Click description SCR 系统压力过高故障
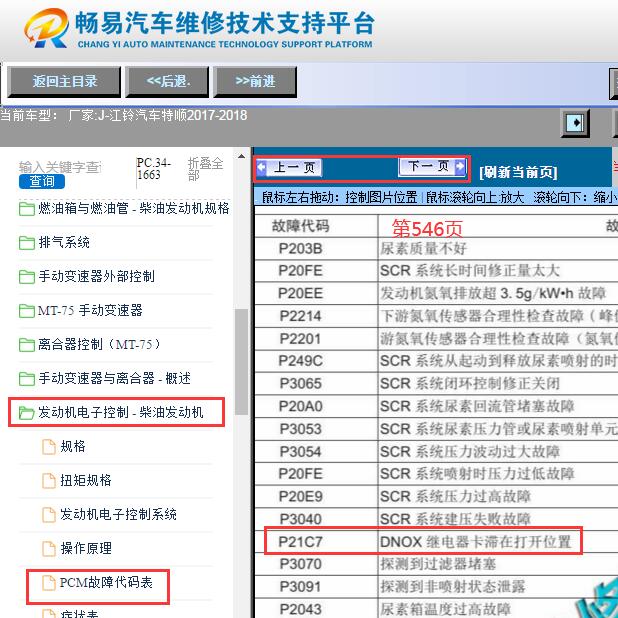618x618 pixels. click(x=455, y=496)
